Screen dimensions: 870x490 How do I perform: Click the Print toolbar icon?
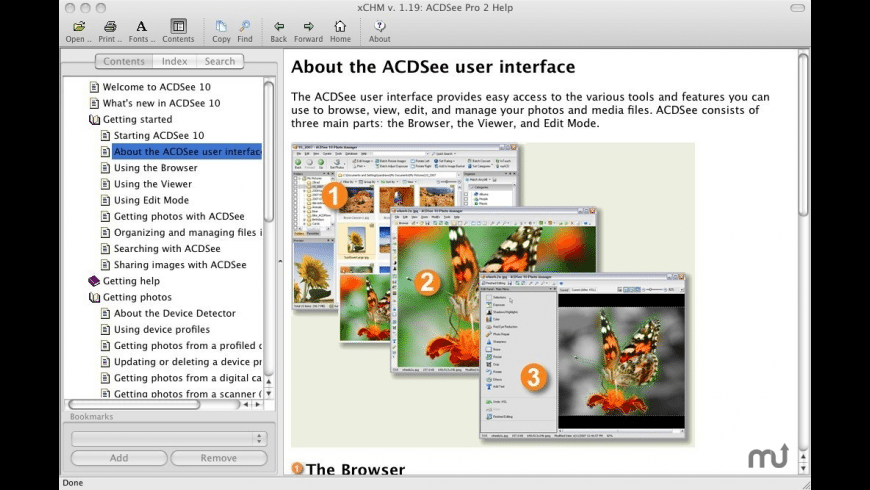(x=110, y=26)
